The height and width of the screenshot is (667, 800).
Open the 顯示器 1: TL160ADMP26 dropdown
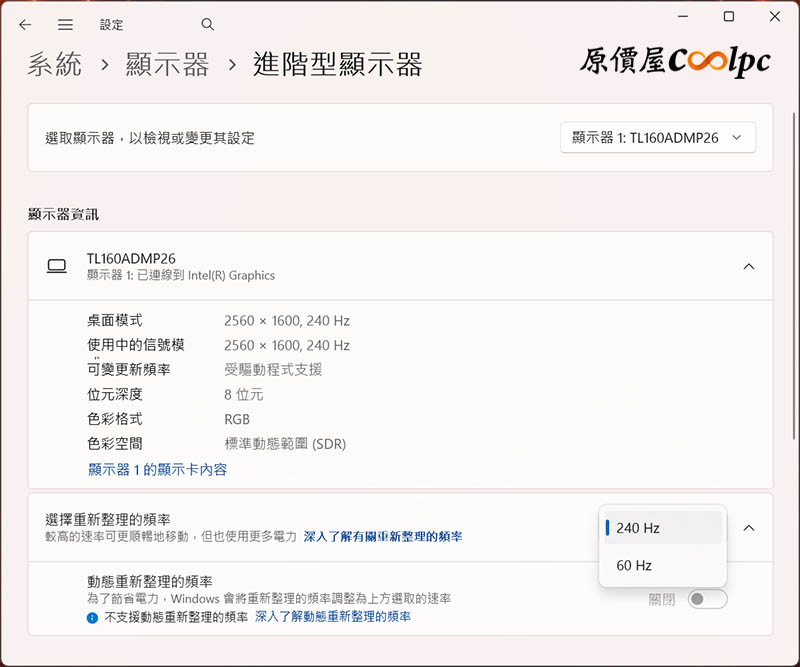(658, 138)
